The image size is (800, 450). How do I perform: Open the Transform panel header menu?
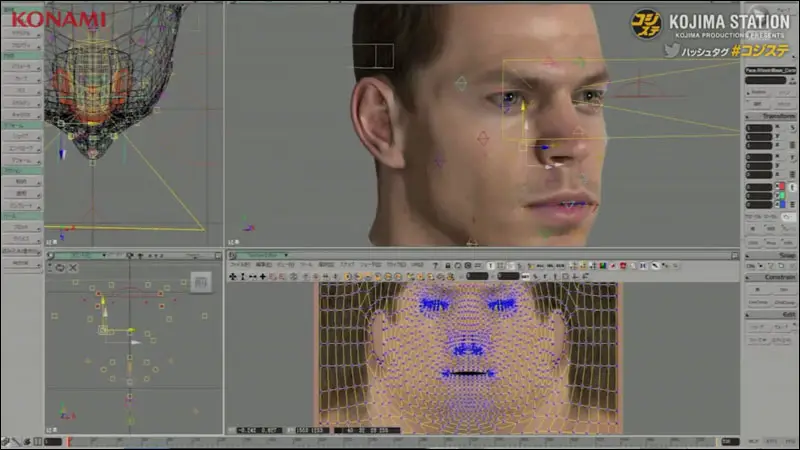769,113
